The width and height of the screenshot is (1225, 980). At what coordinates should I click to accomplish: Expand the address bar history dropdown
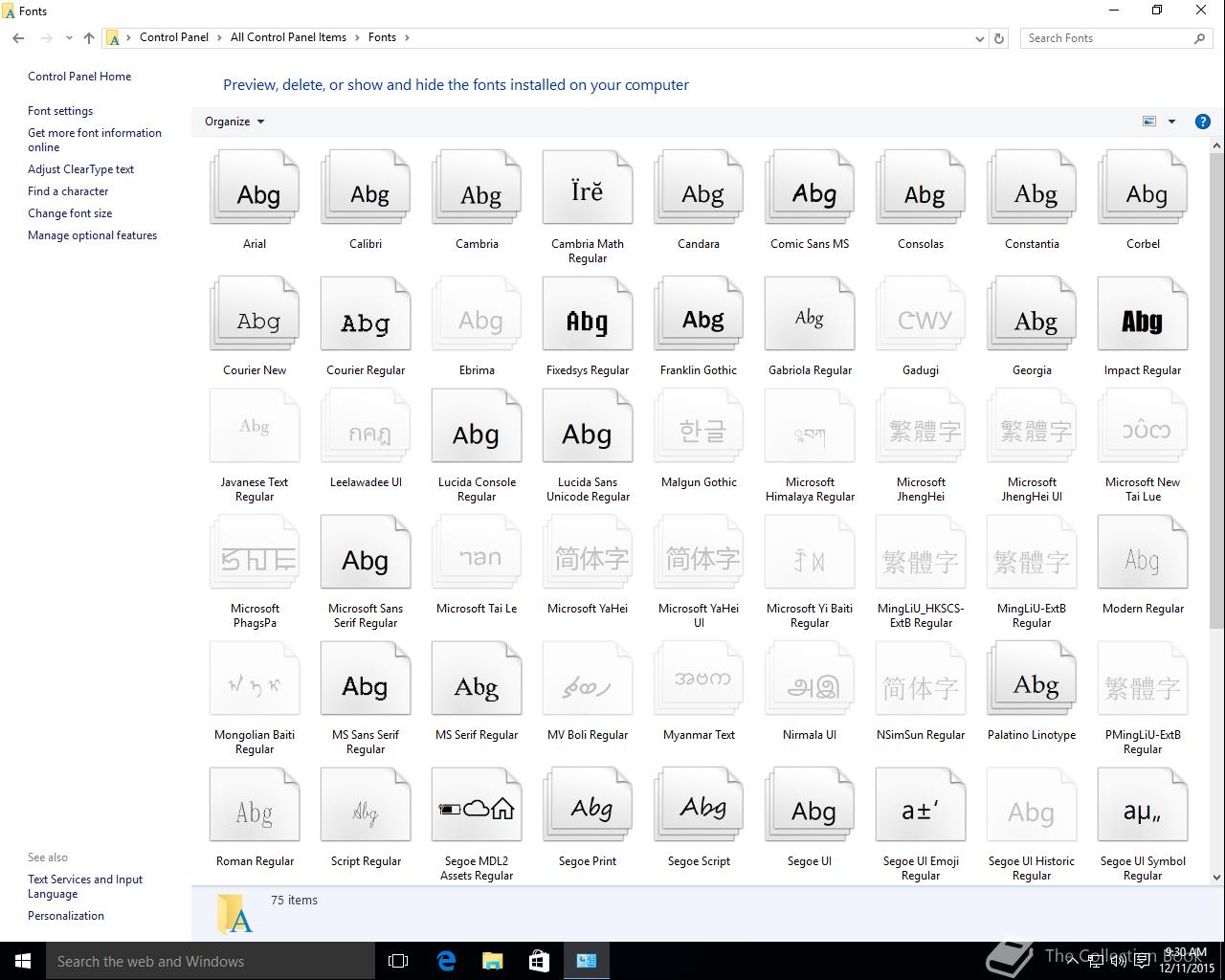coord(979,38)
